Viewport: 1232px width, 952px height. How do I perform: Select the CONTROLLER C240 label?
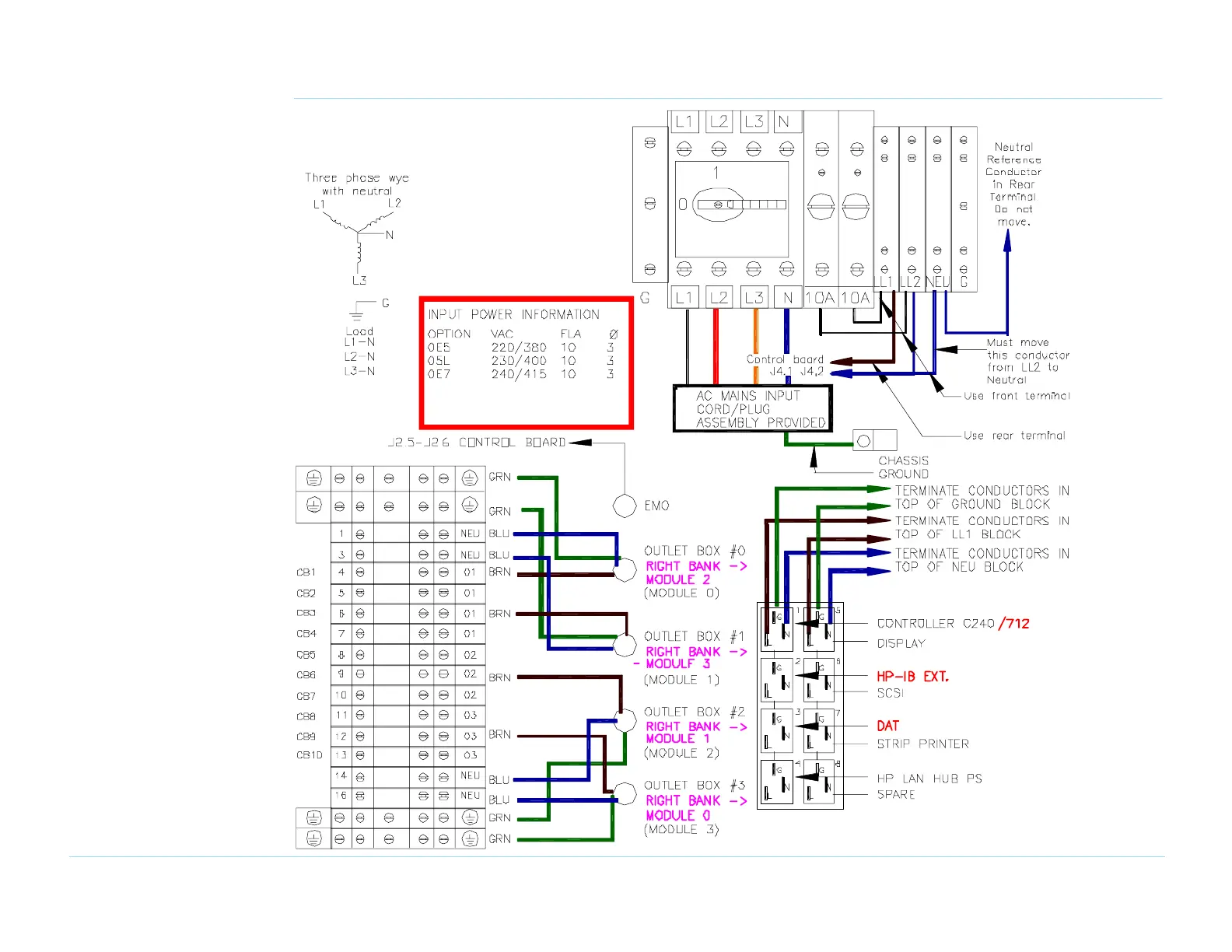(x=936, y=624)
